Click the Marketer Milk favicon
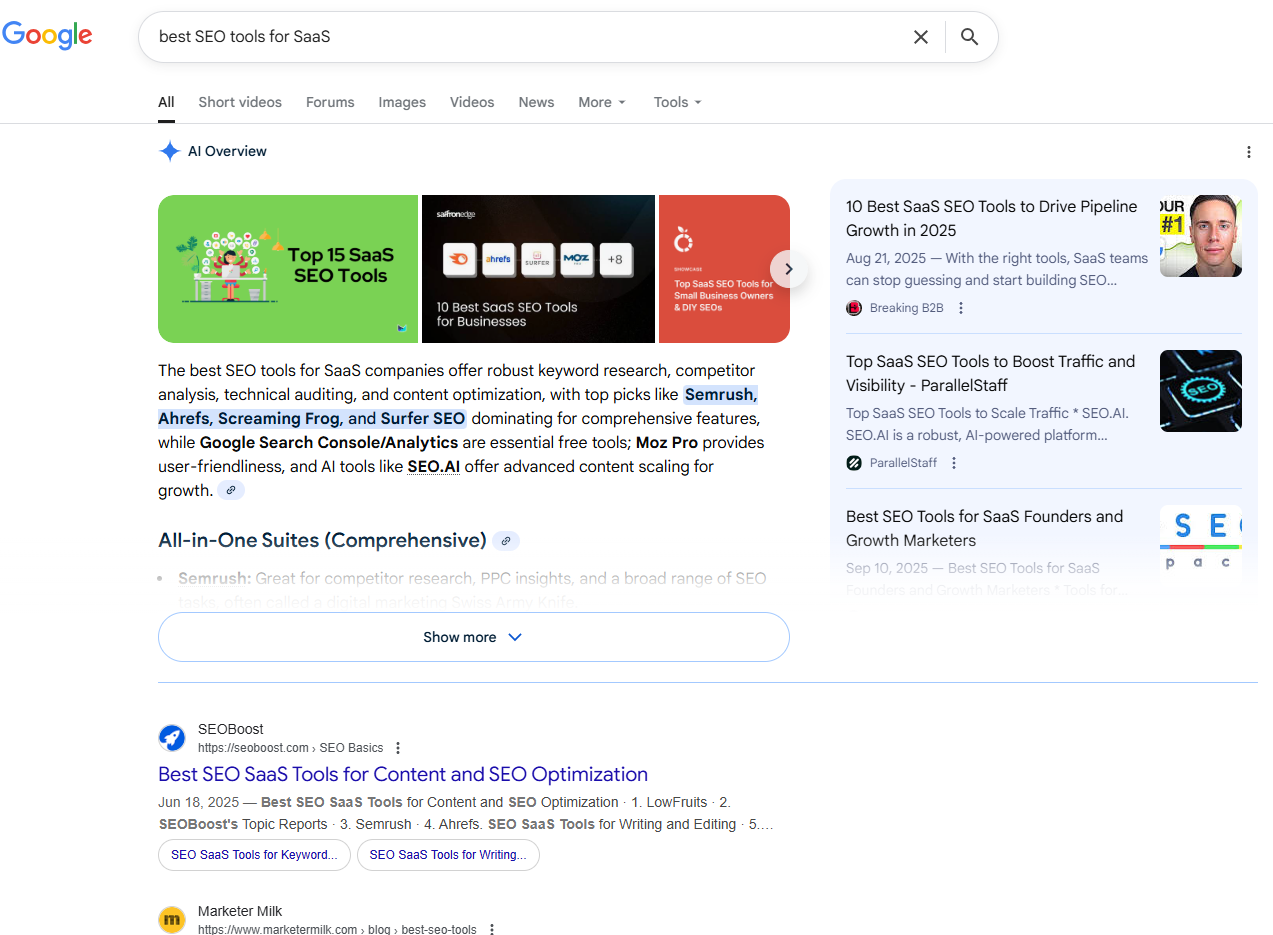 (172, 920)
